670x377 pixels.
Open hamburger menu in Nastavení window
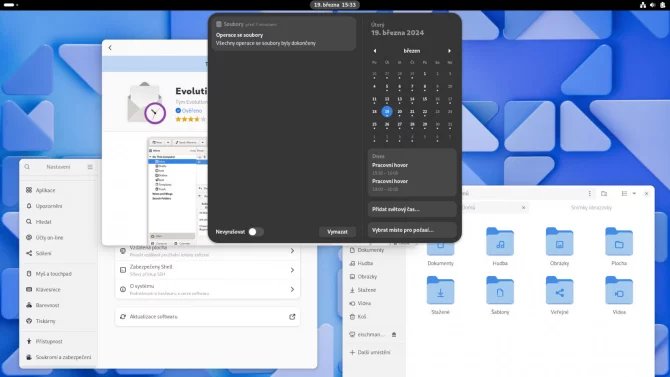pos(90,167)
